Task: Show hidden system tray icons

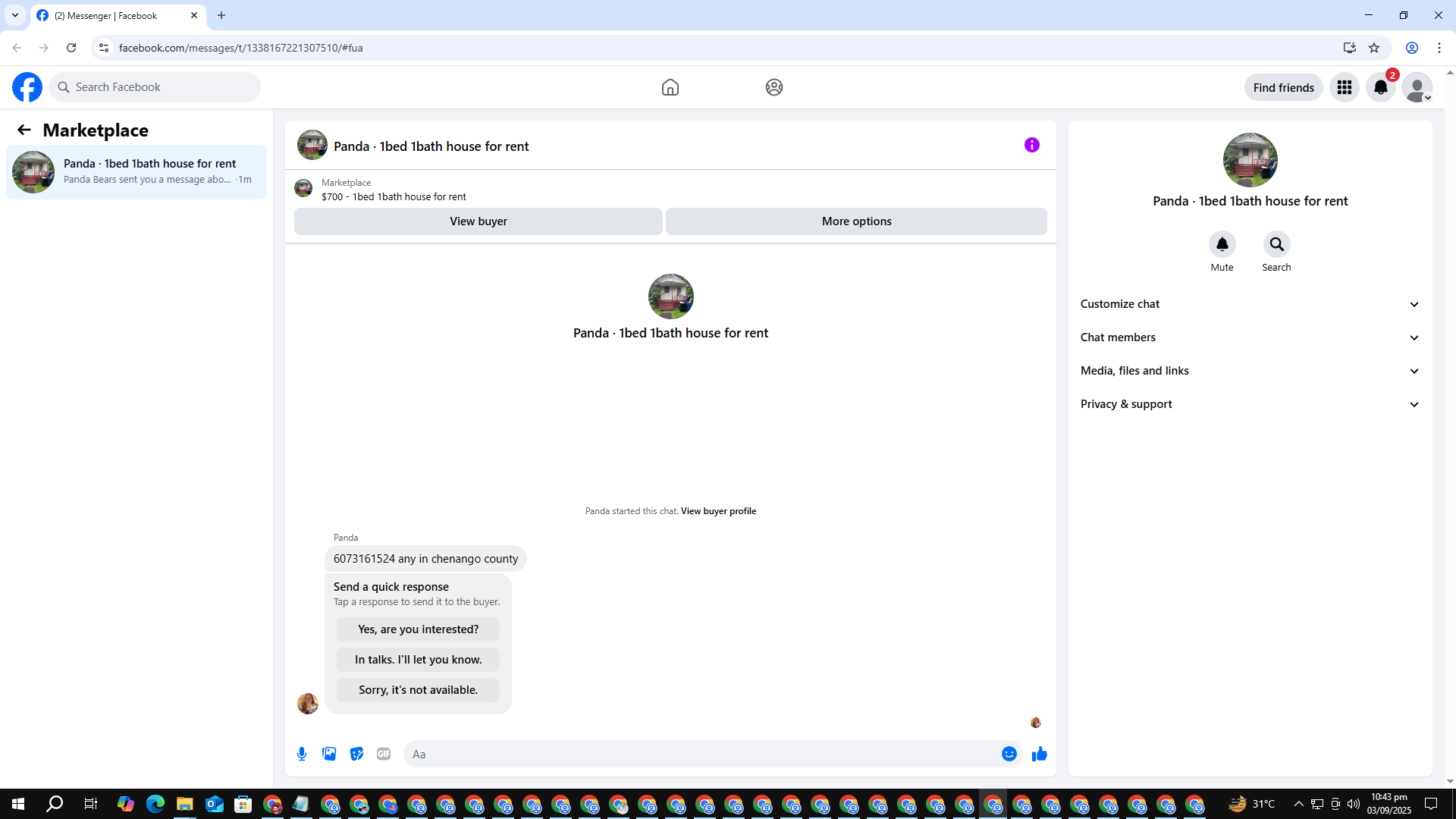Action: coord(1299,804)
